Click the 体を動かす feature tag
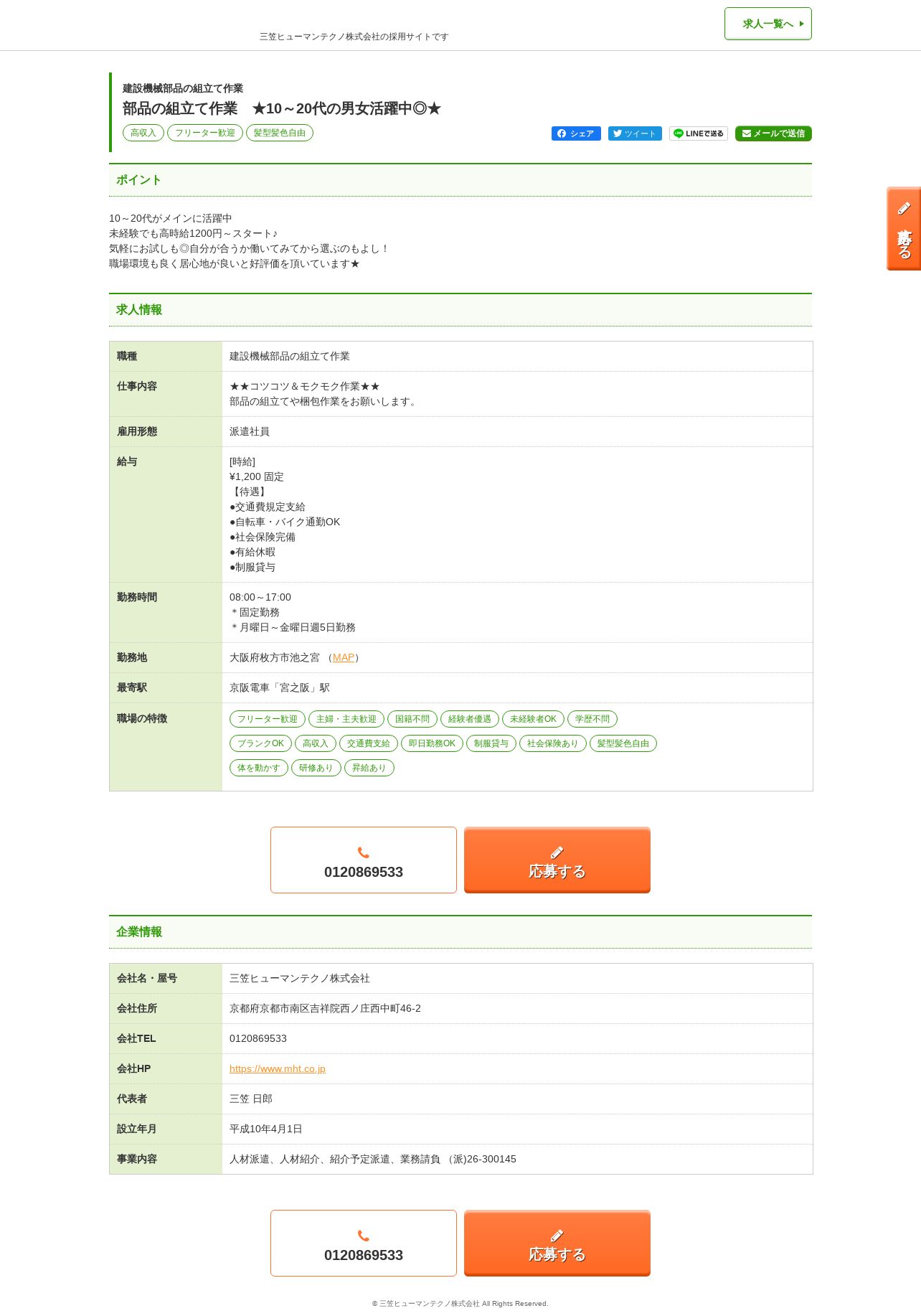Screen dimensions: 921x1316 259,768
